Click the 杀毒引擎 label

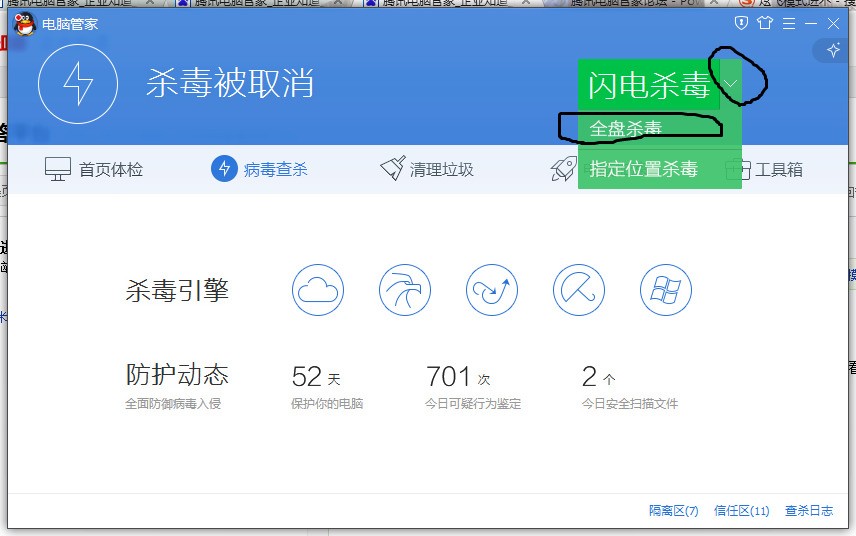point(177,290)
